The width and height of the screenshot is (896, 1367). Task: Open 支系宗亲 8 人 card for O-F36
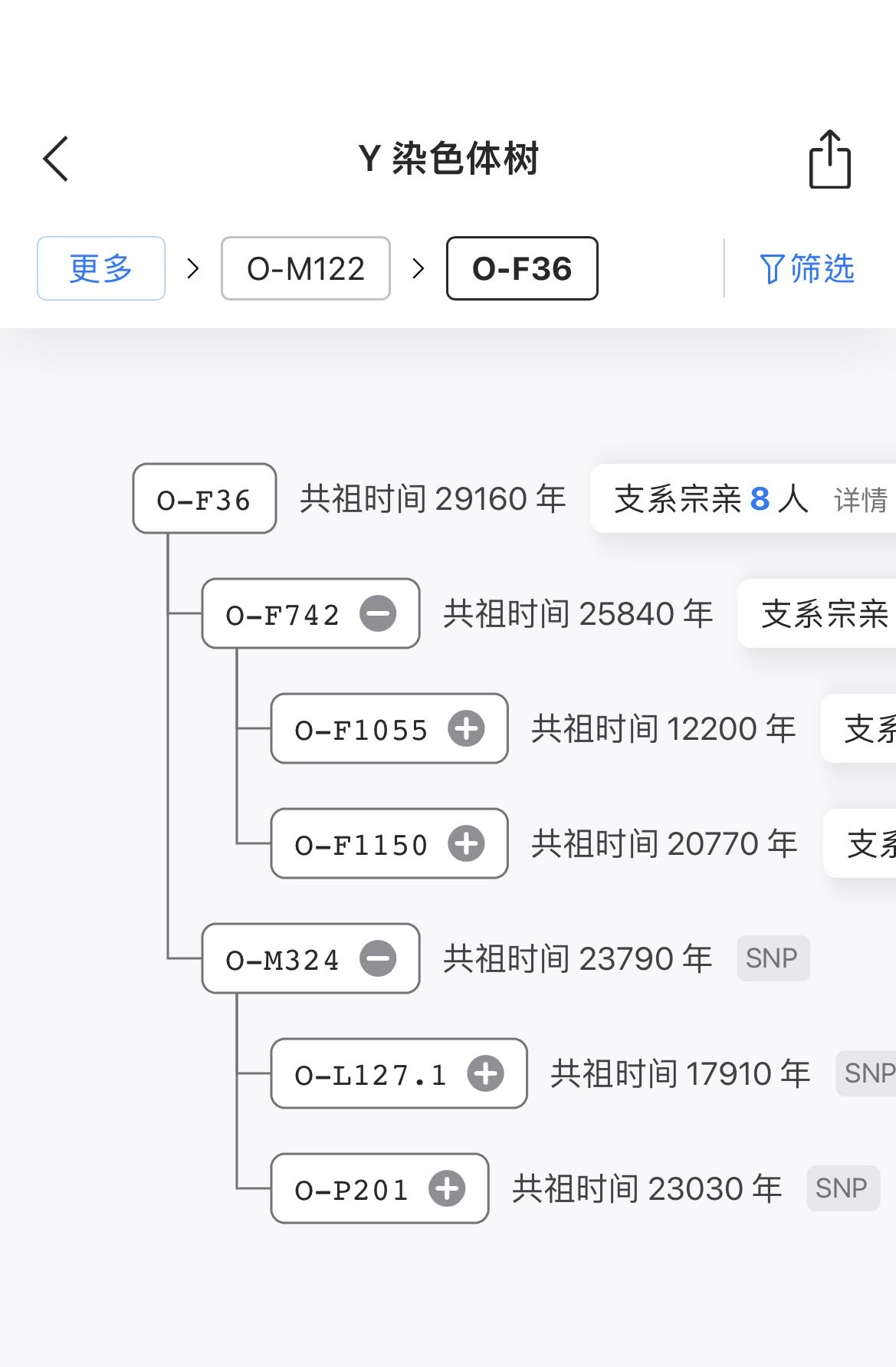point(711,499)
